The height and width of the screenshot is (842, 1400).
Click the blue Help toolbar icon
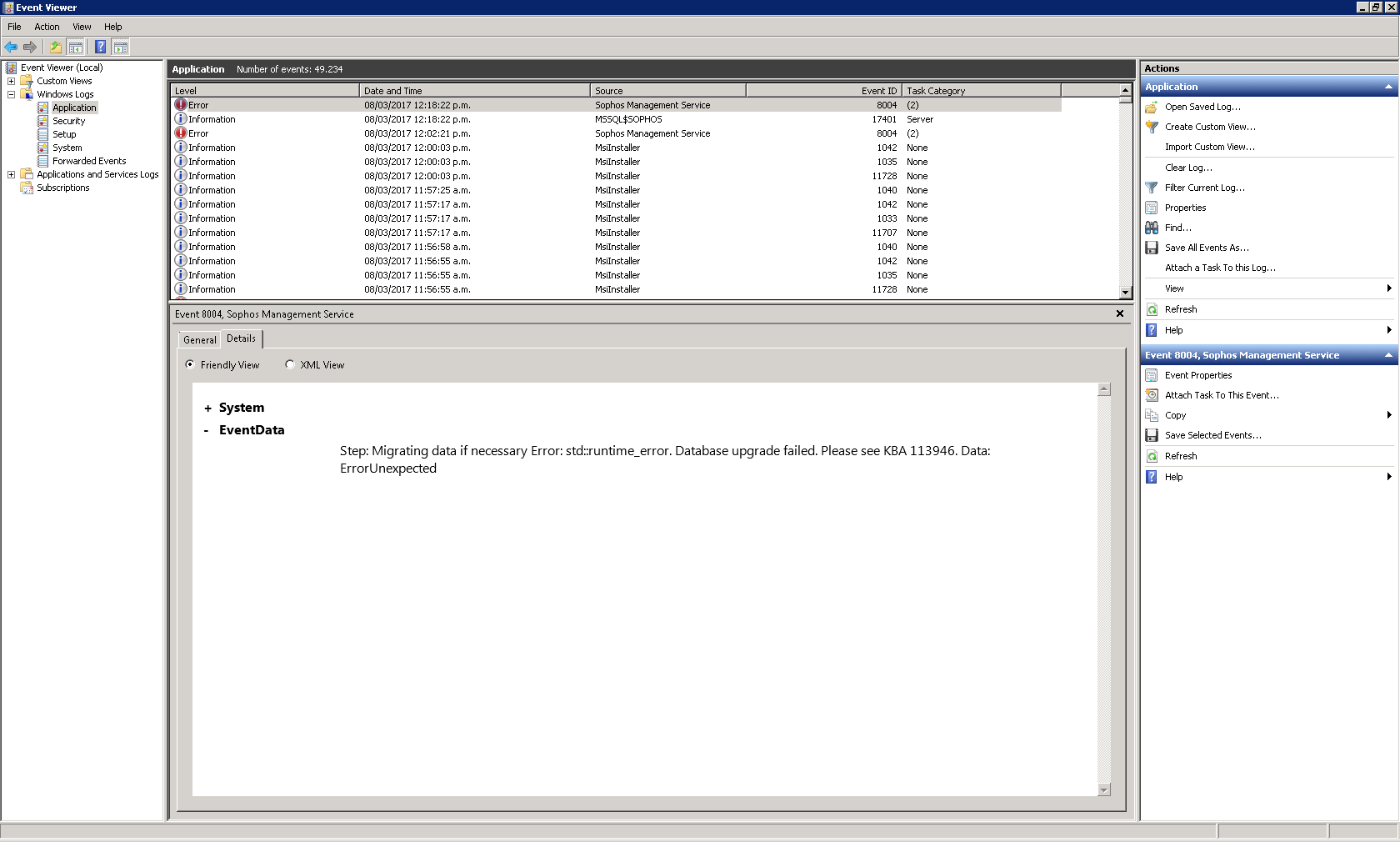pos(100,48)
